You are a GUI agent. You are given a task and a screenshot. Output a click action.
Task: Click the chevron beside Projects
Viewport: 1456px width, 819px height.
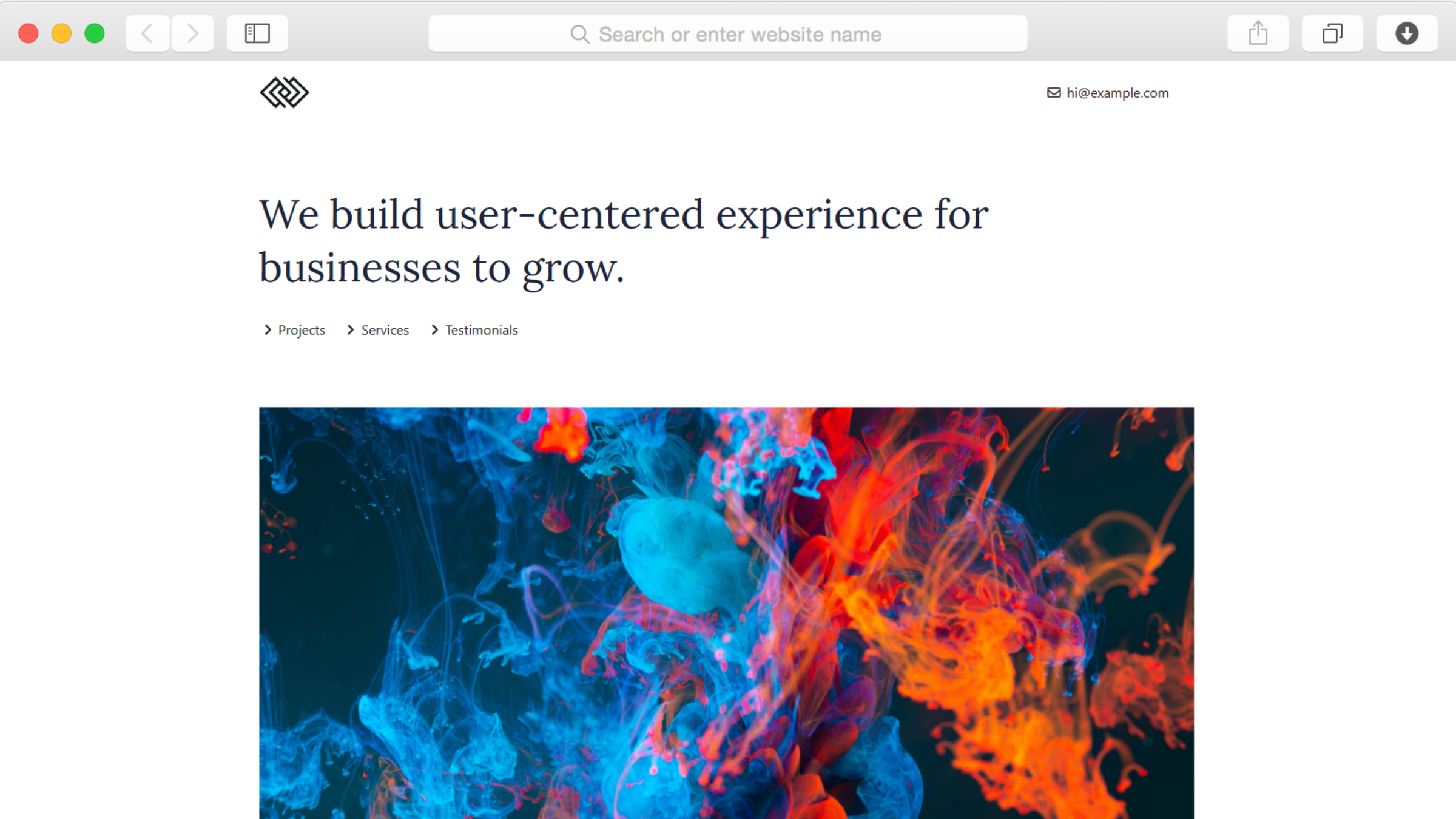coord(268,329)
